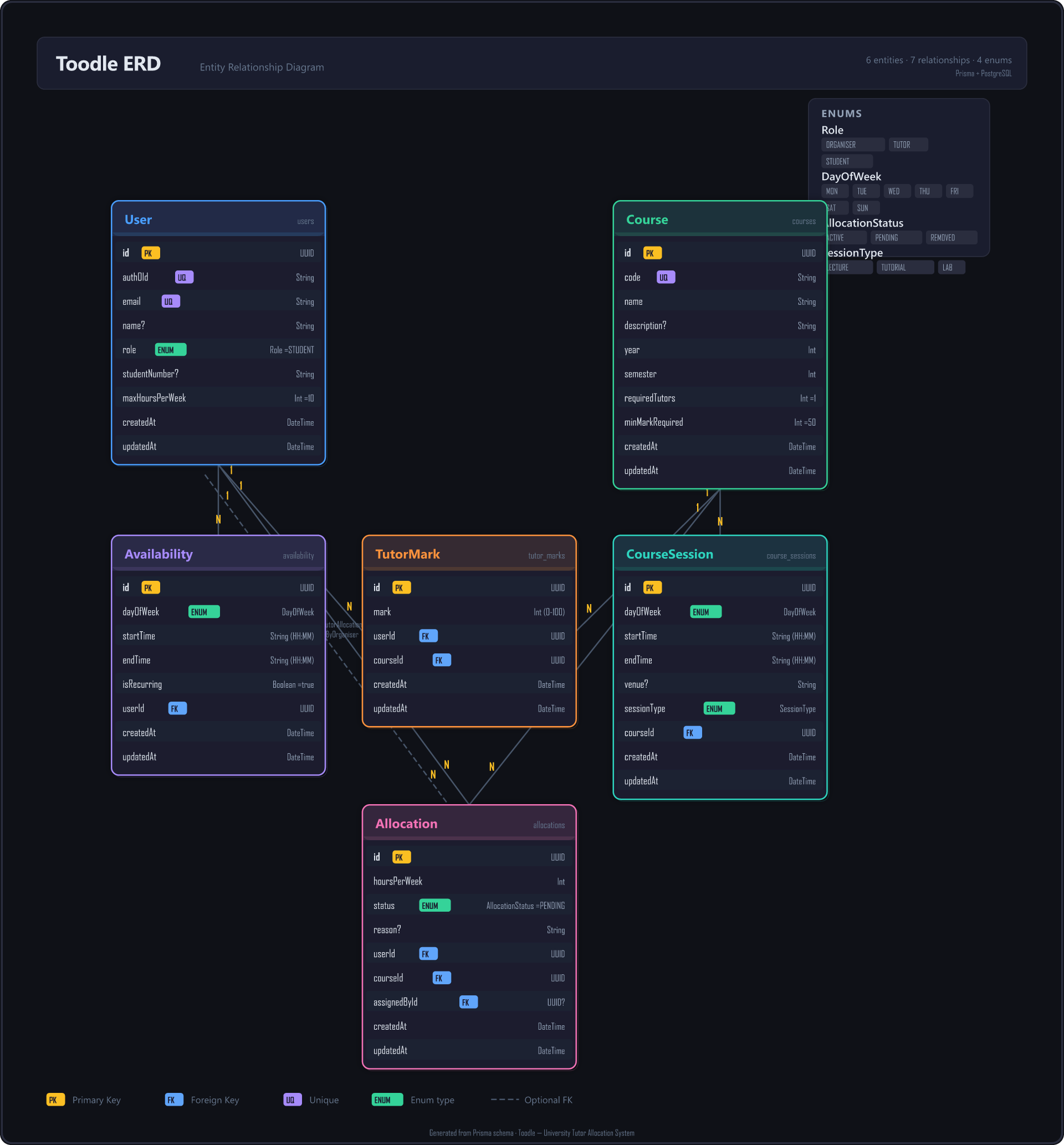Click the PK badge on User id row

151,253
